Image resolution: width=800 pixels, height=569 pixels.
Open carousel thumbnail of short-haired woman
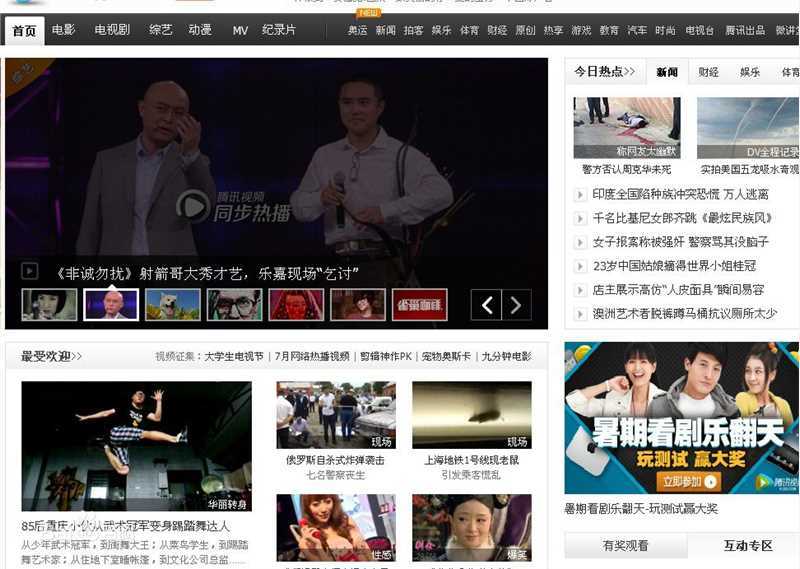49,305
